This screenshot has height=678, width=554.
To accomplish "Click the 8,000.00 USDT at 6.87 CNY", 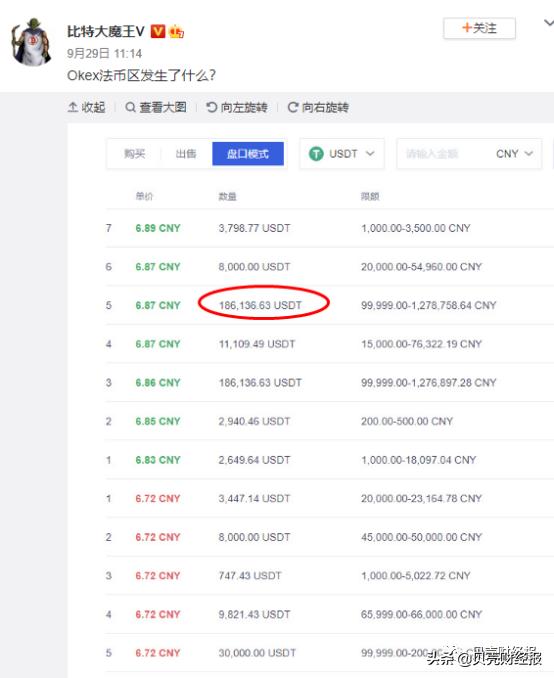I will (254, 267).
